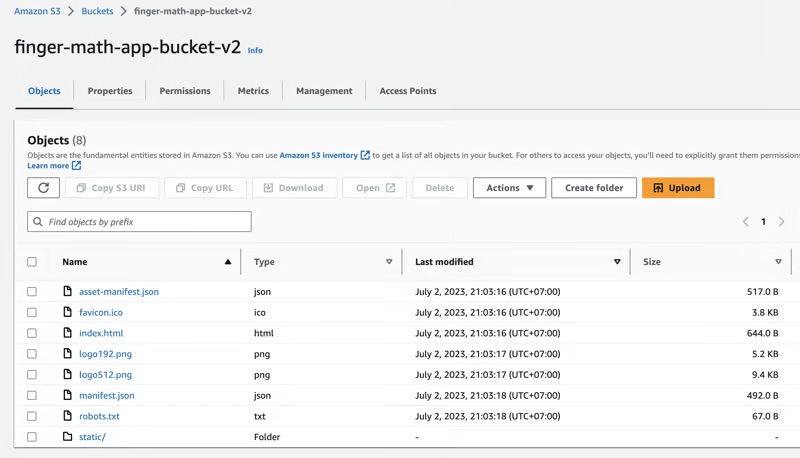Image resolution: width=800 pixels, height=458 pixels.
Task: Click the Delete button
Action: [440, 188]
